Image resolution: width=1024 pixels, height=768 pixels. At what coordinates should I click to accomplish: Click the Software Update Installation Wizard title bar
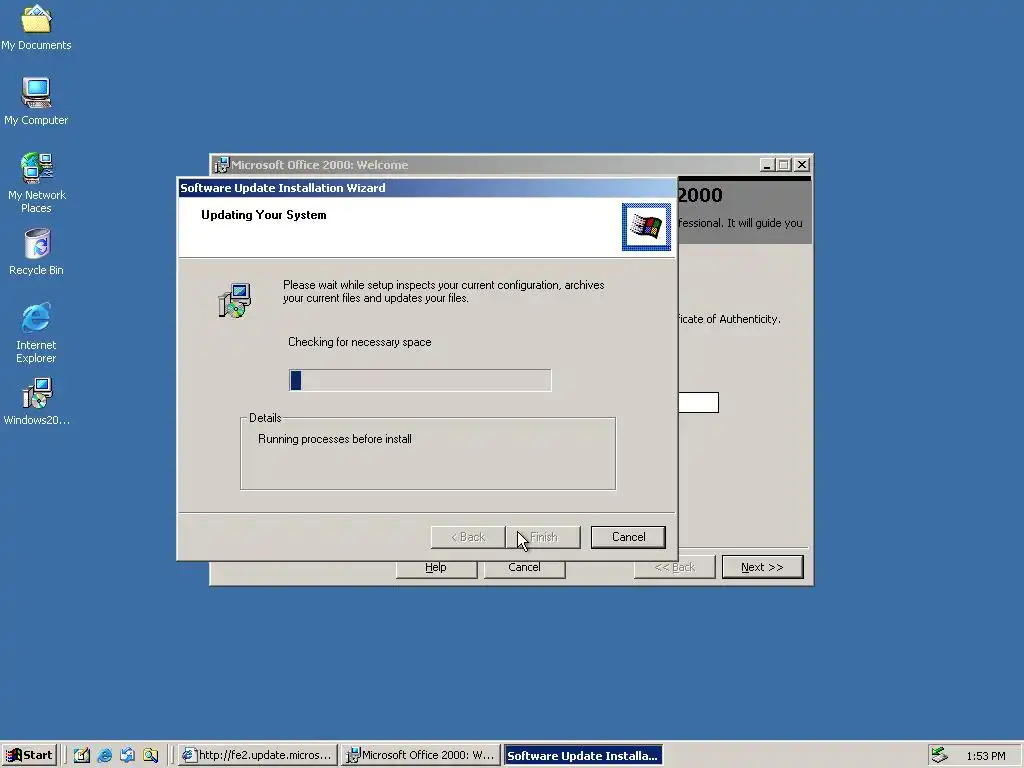click(x=427, y=188)
